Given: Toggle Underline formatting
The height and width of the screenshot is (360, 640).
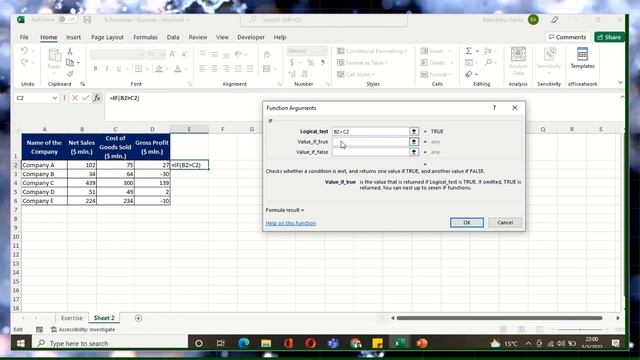Looking at the screenshot, I should (x=118, y=69).
